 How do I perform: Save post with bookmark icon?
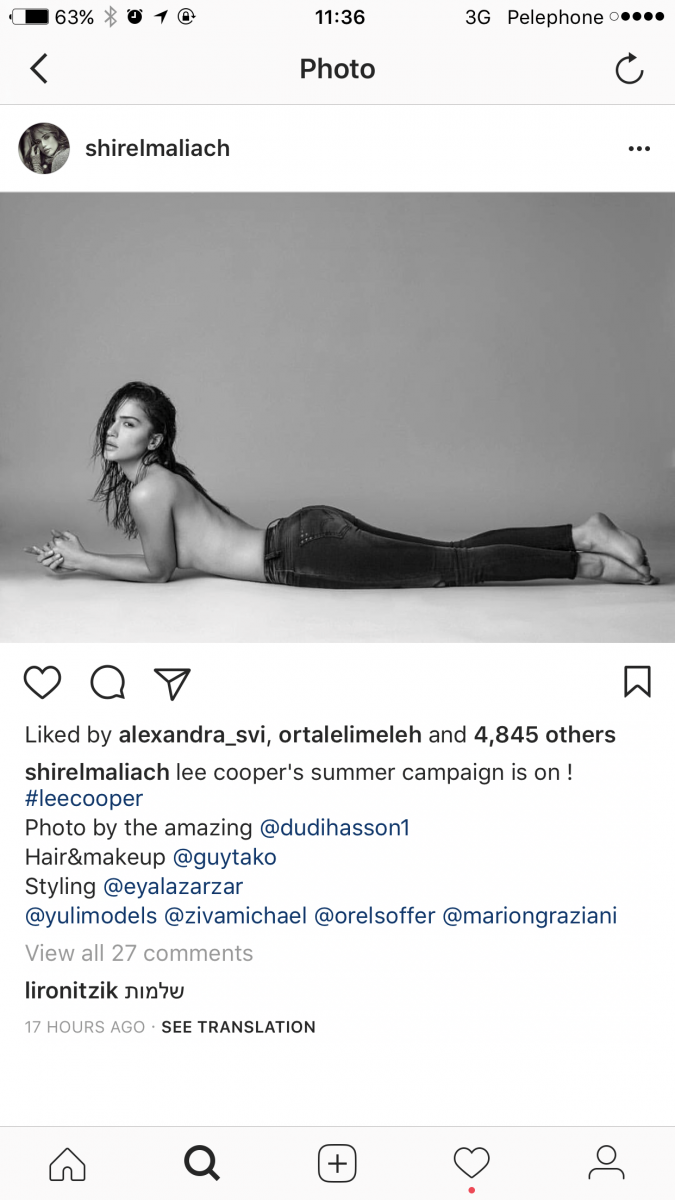pos(637,682)
